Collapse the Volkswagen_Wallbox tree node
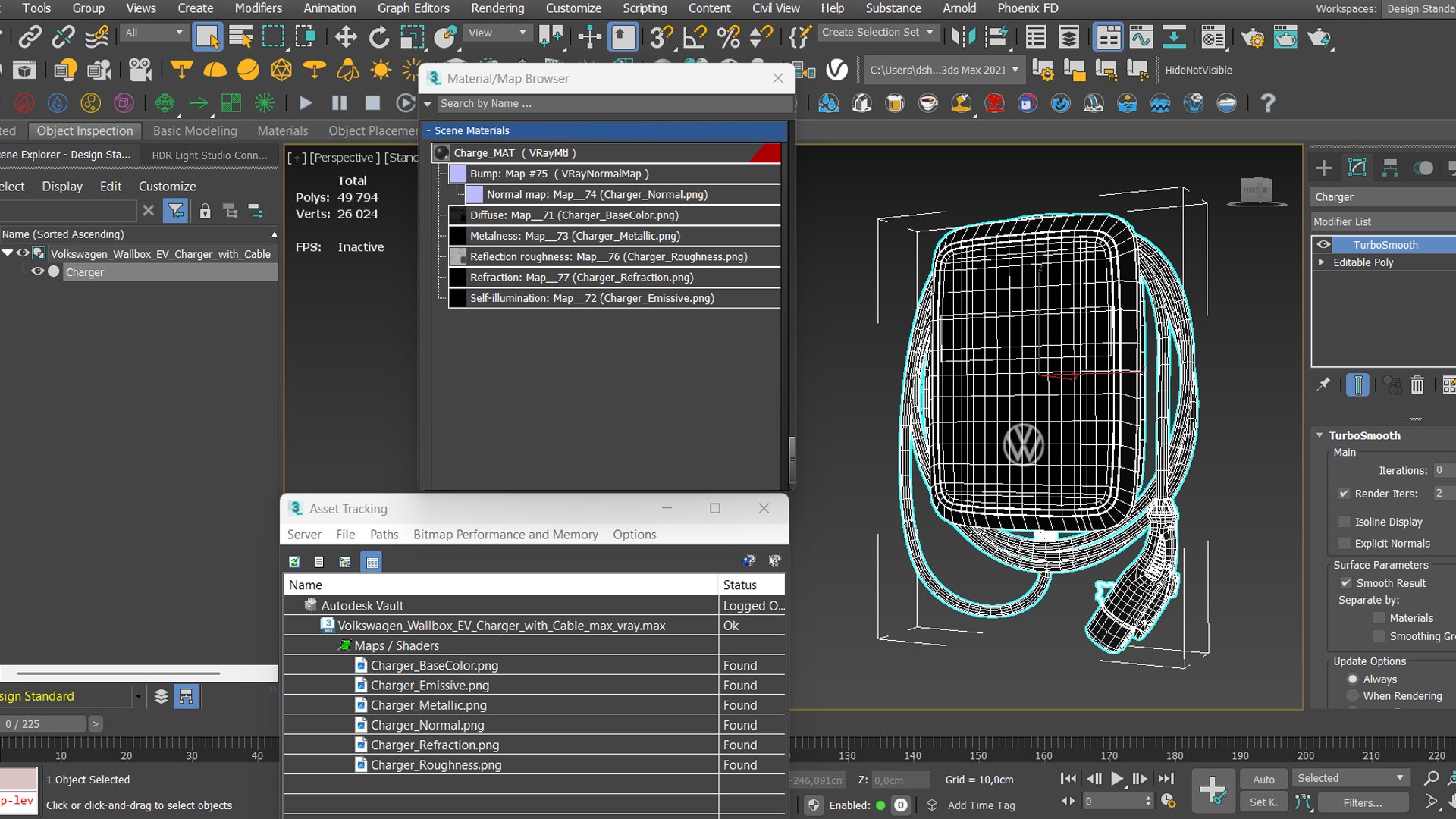This screenshot has width=1456, height=819. pos(8,253)
